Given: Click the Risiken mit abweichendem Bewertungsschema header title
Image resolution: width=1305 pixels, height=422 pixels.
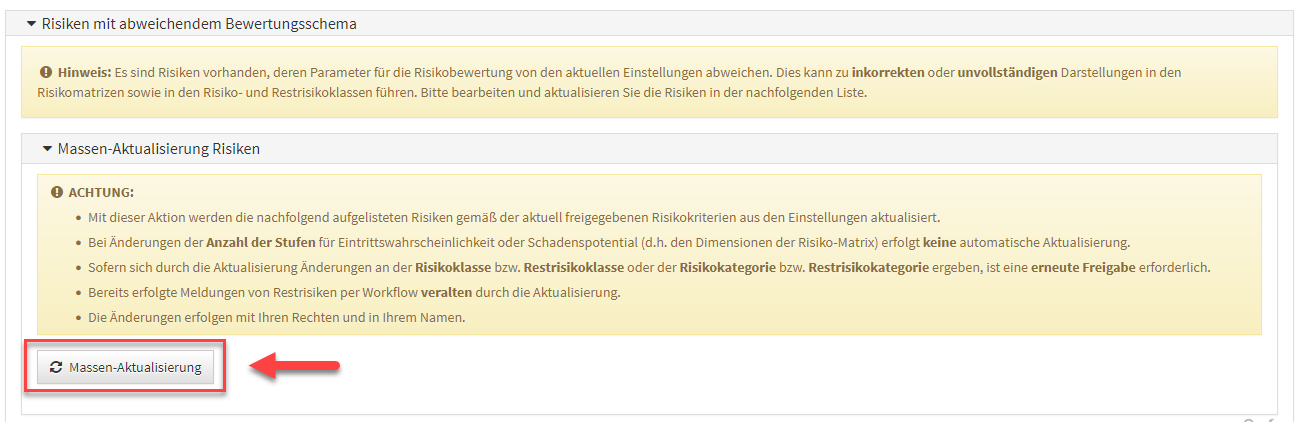Looking at the screenshot, I should (199, 23).
